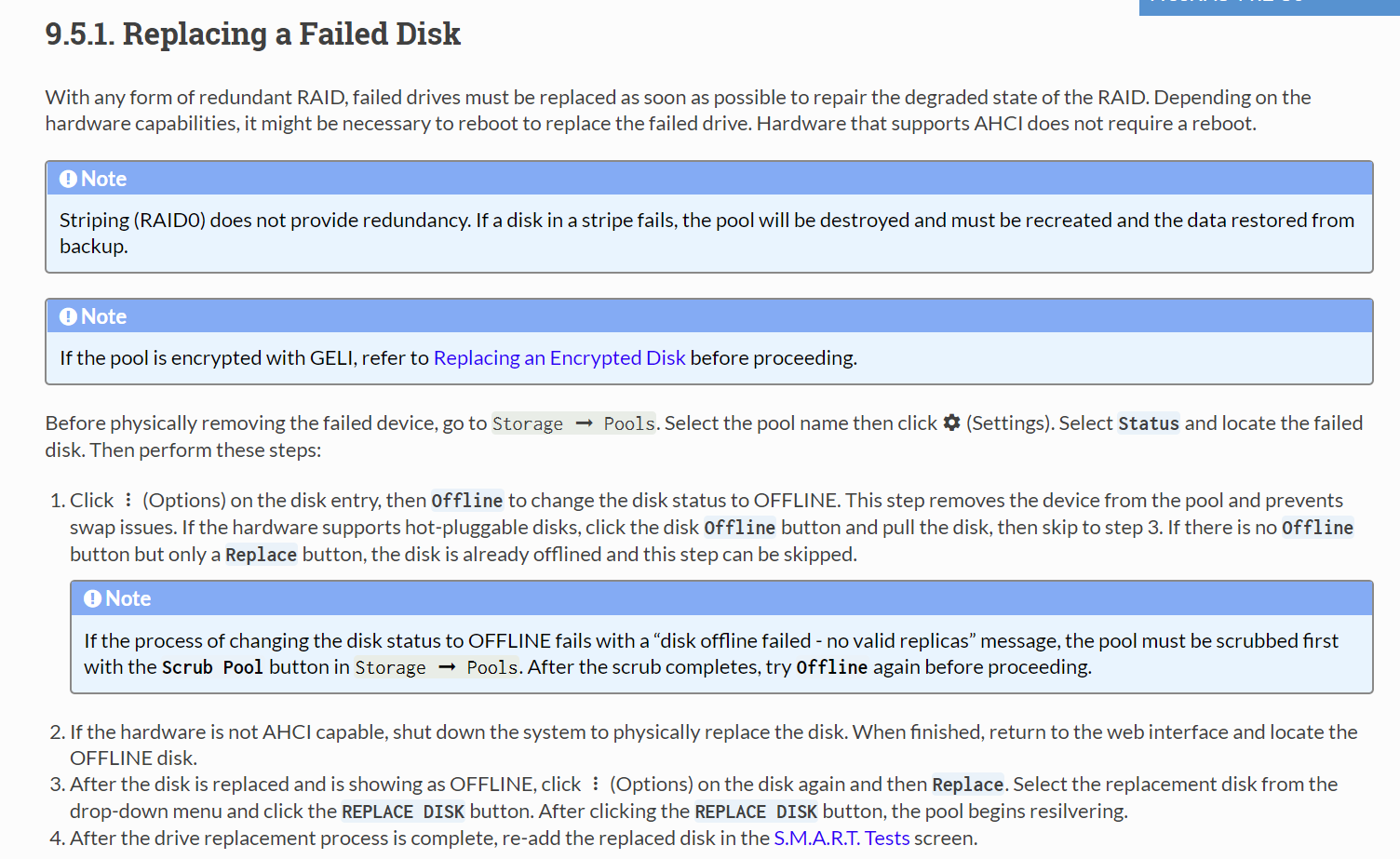Click the Options dots icon in step 3
Viewport: 1400px width, 859px height.
[595, 785]
